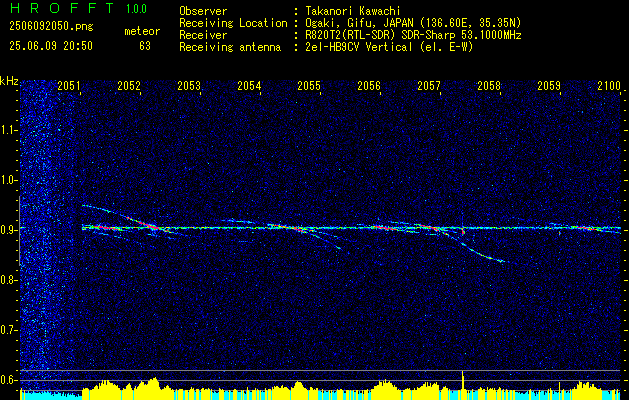629x400 pixels.
Task: Click the 2100 time axis marker
Action: (609, 85)
